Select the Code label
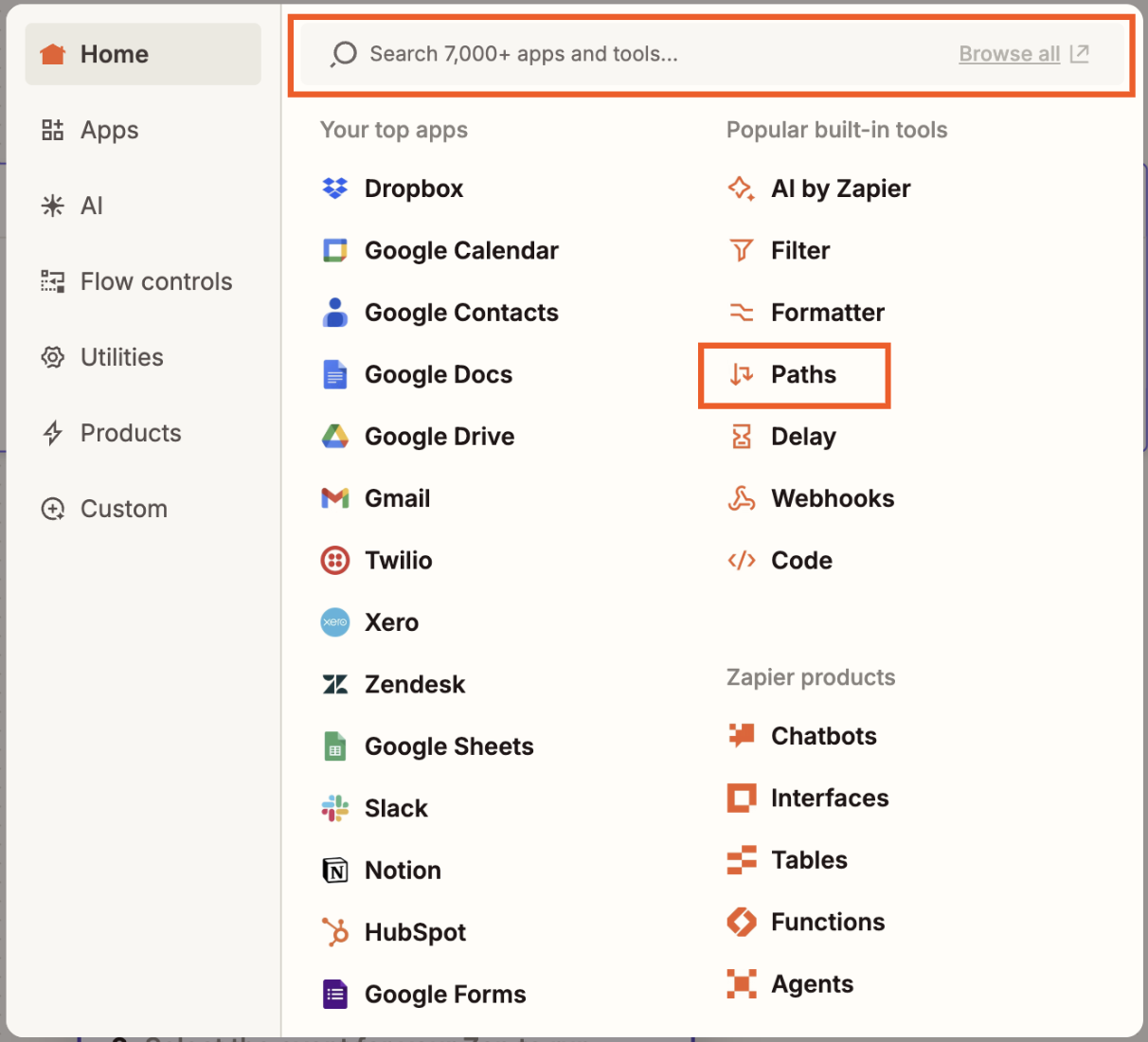 click(x=801, y=561)
